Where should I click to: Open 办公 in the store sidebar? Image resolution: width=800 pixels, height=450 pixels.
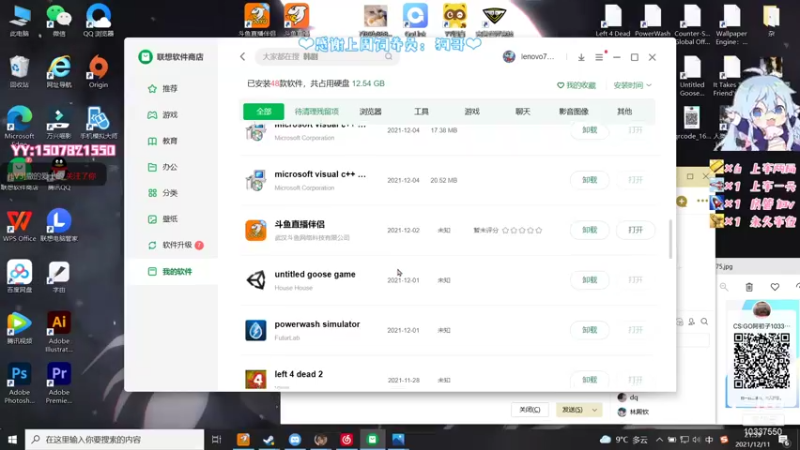tap(171, 167)
